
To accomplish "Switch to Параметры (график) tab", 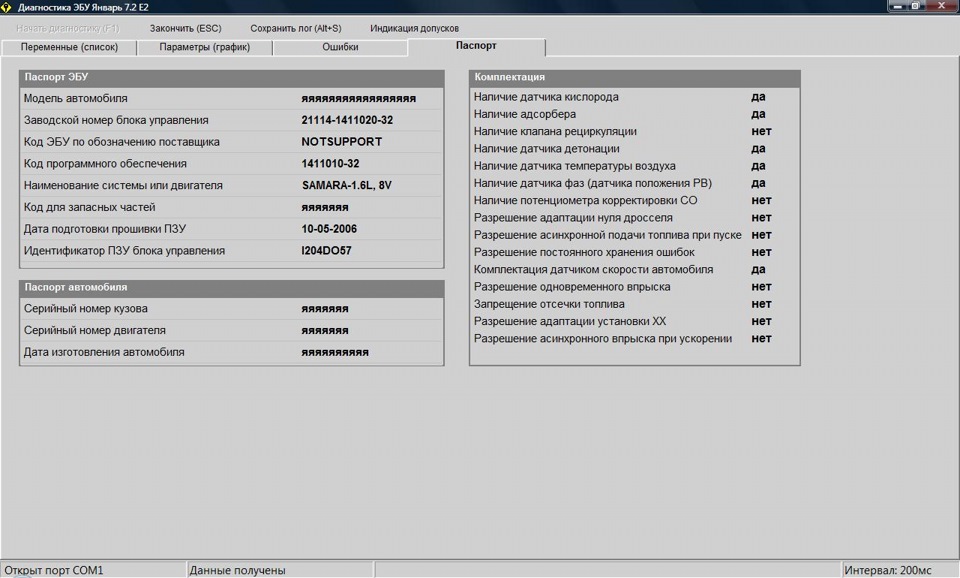I will (204, 47).
